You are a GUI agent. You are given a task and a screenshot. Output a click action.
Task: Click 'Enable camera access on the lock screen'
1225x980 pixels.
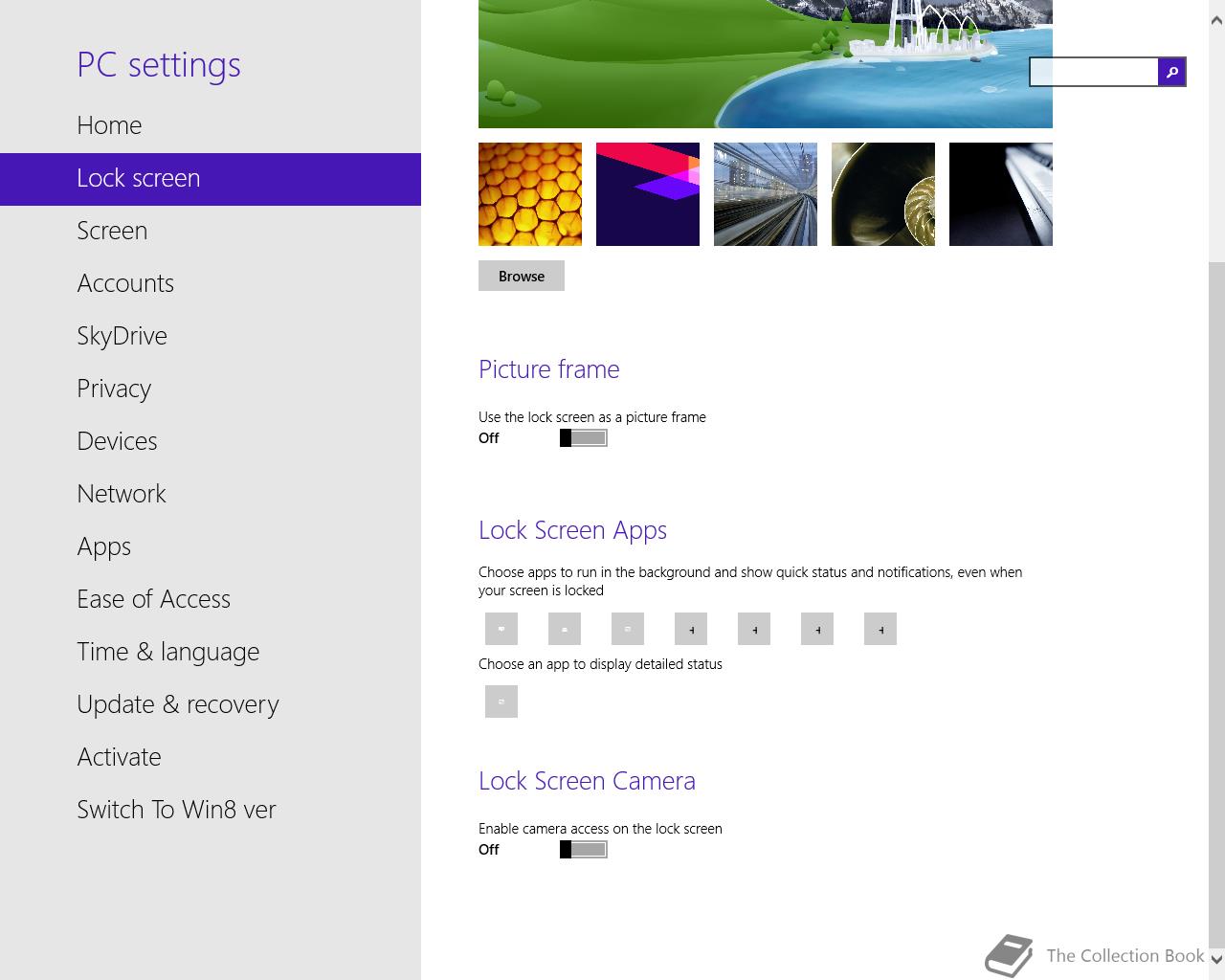pos(600,829)
